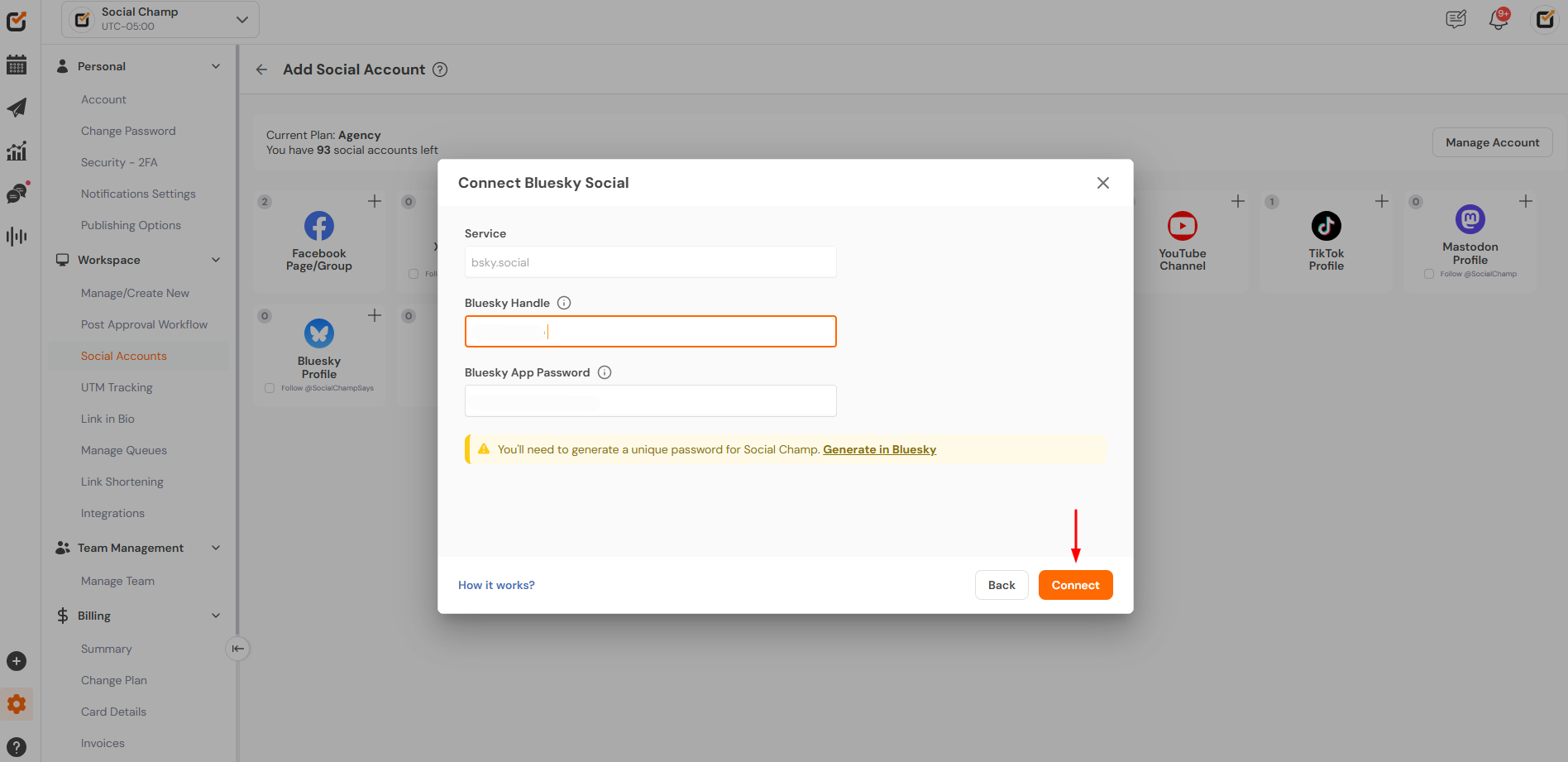Click the Bluesky App Password field
The height and width of the screenshot is (762, 1568).
(x=650, y=400)
